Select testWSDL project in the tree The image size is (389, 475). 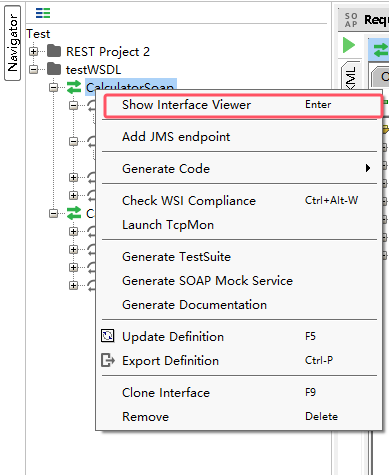click(94, 70)
